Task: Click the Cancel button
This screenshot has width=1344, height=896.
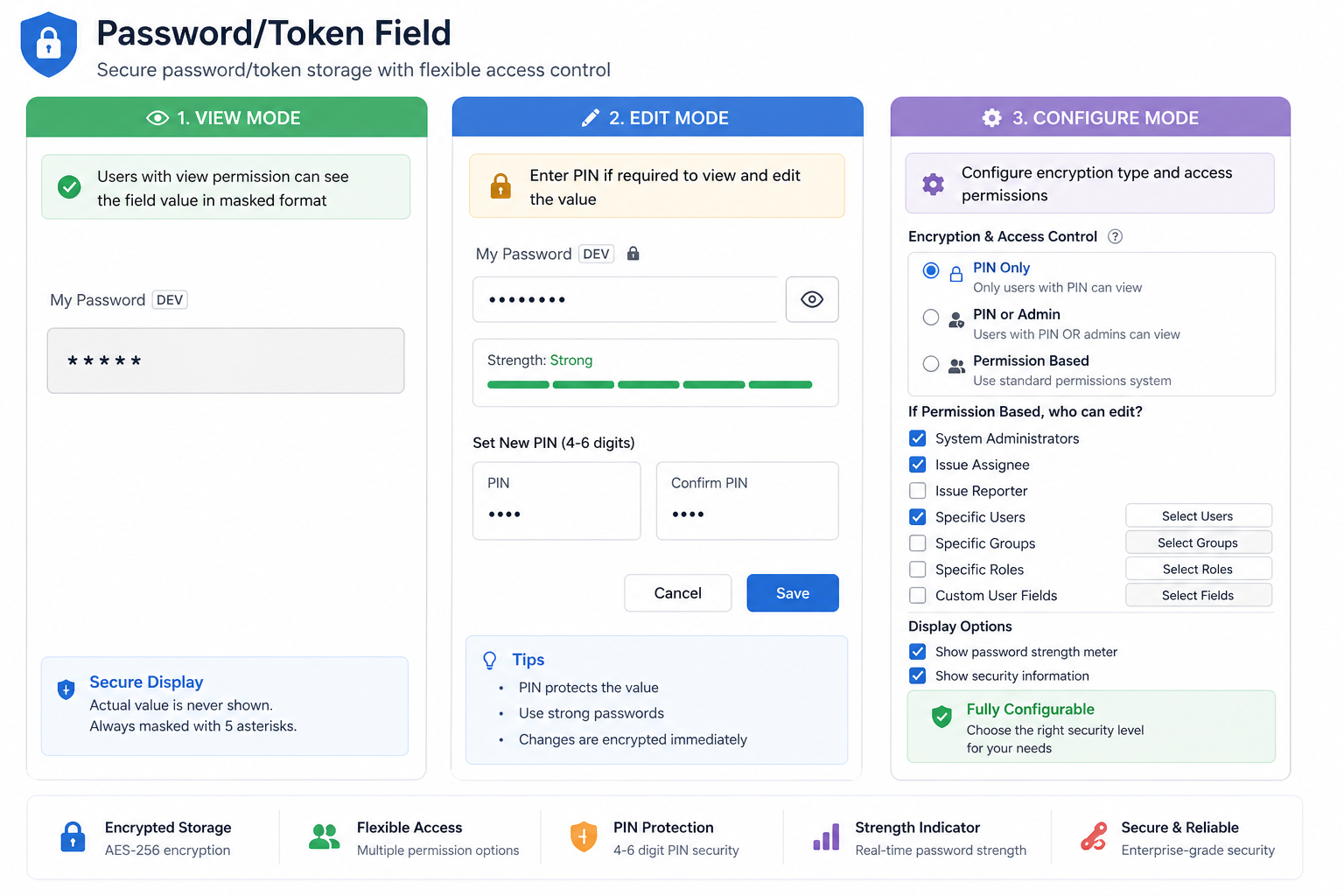Action: click(x=677, y=593)
